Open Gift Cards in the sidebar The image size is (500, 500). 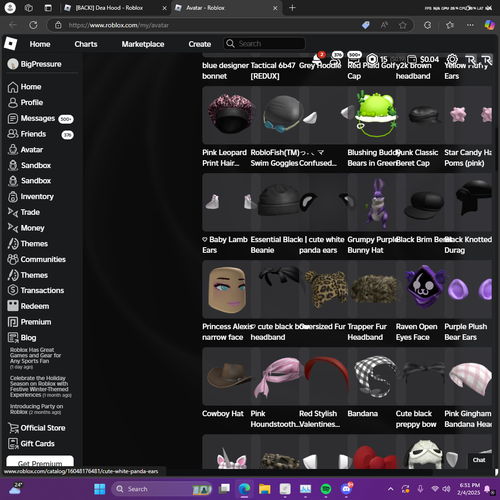click(x=31, y=444)
